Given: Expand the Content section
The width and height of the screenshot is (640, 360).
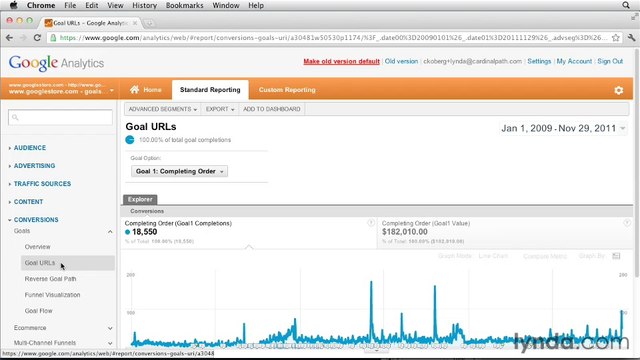Looking at the screenshot, I should [28, 202].
